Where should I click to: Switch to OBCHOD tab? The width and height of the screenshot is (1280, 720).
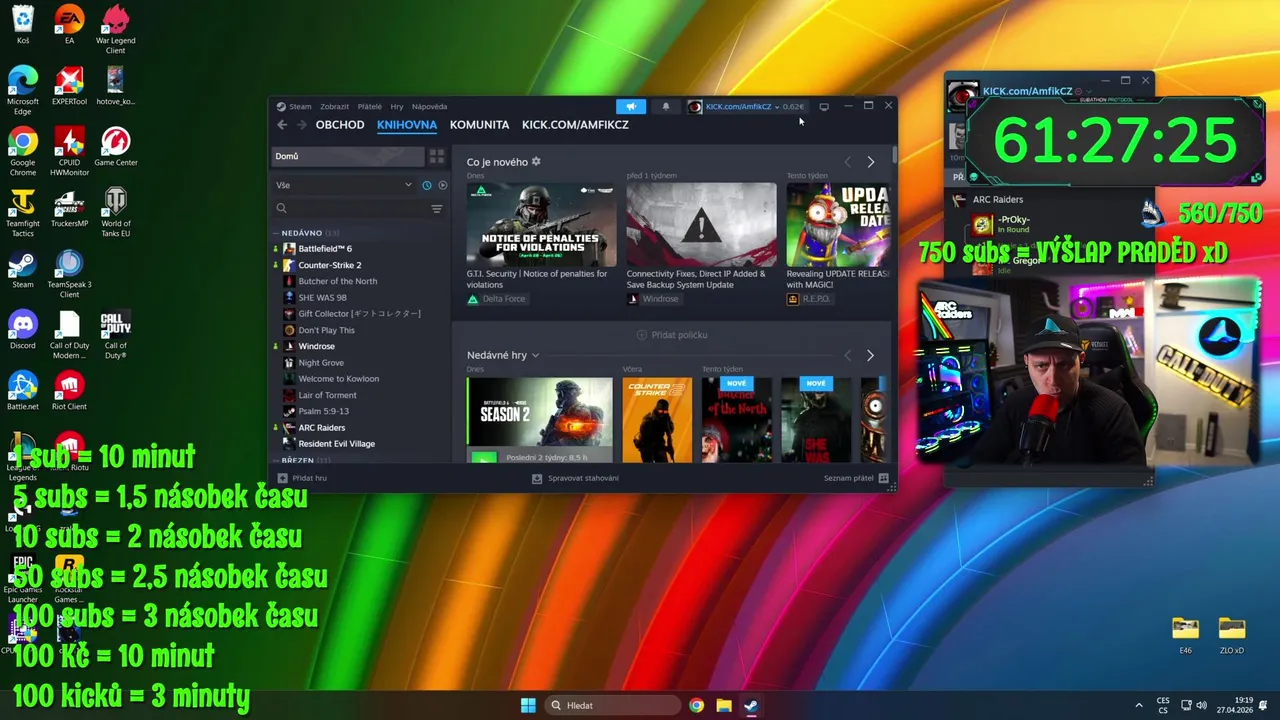pos(340,125)
